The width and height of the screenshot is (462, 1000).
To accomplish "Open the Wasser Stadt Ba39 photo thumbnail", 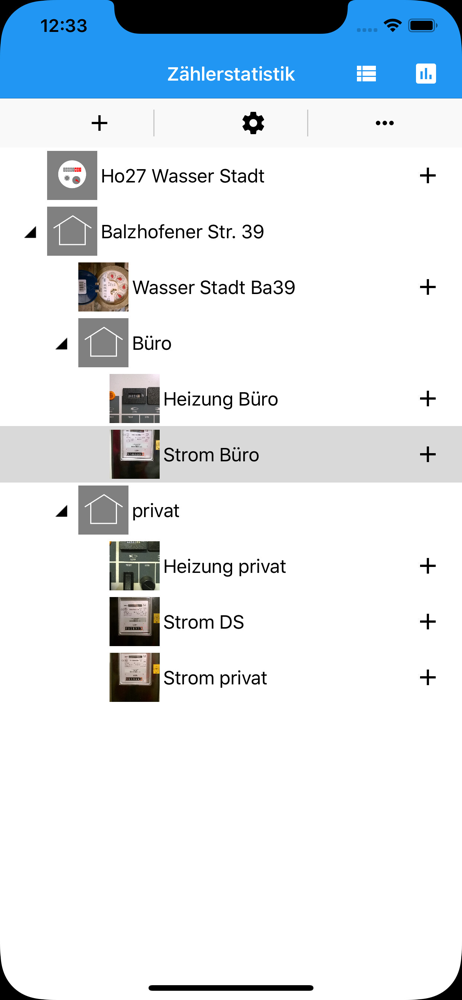I will click(103, 287).
